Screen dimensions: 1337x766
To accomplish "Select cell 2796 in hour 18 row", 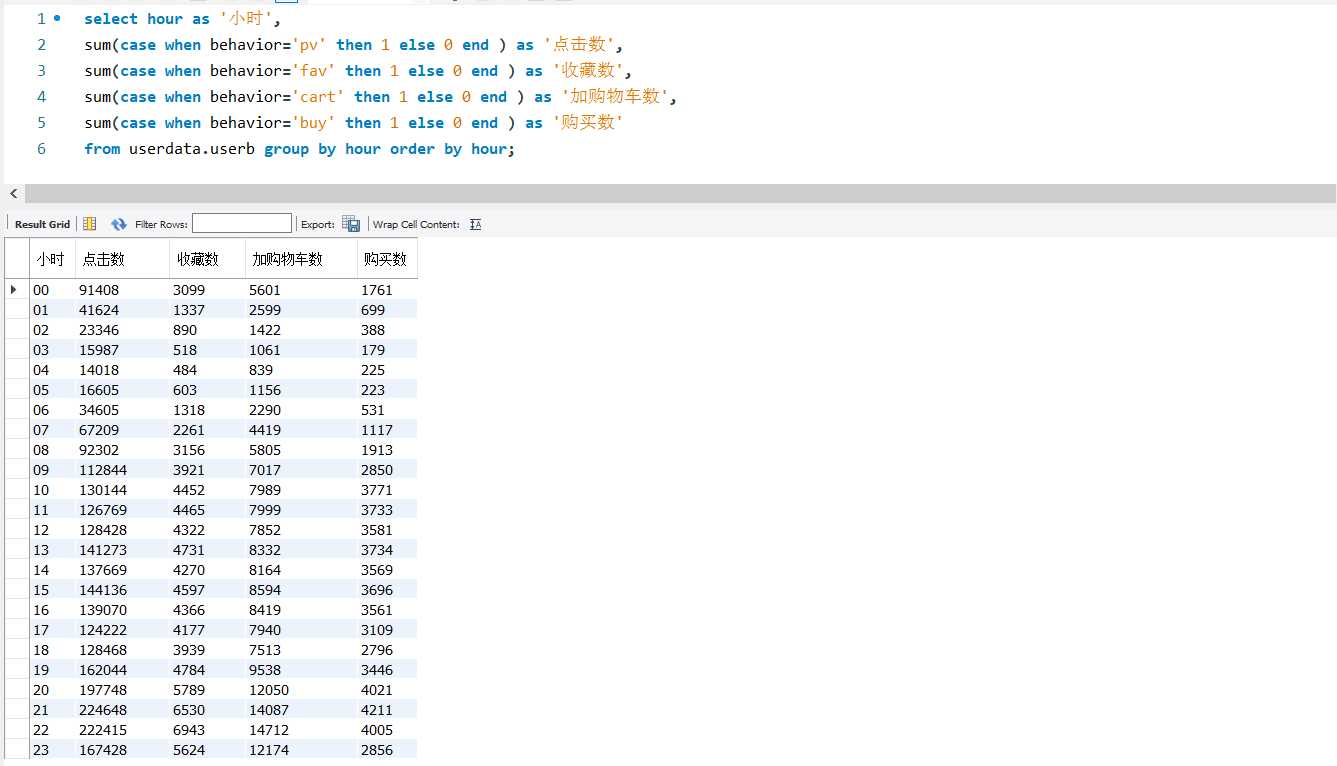I will click(387, 650).
